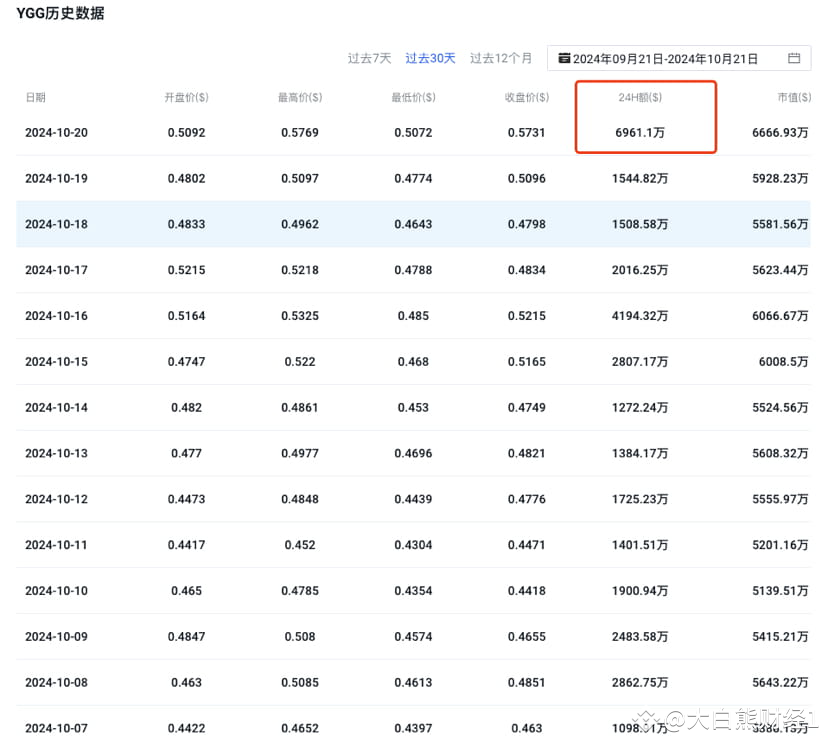Click the 0.4473 opening price value

tap(186, 499)
